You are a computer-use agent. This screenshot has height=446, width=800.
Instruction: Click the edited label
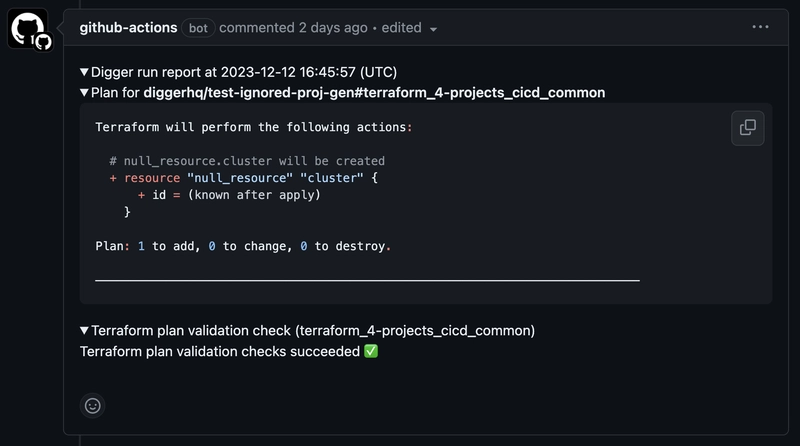402,28
